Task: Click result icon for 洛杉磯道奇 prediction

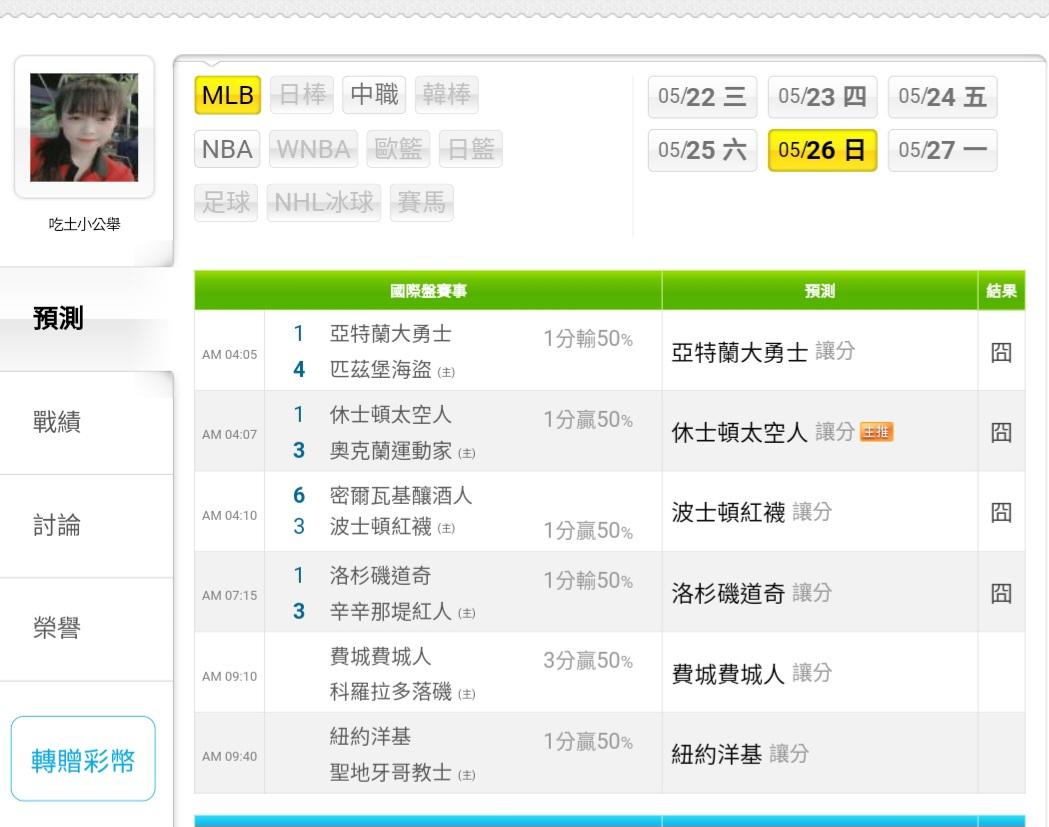Action: (1001, 593)
